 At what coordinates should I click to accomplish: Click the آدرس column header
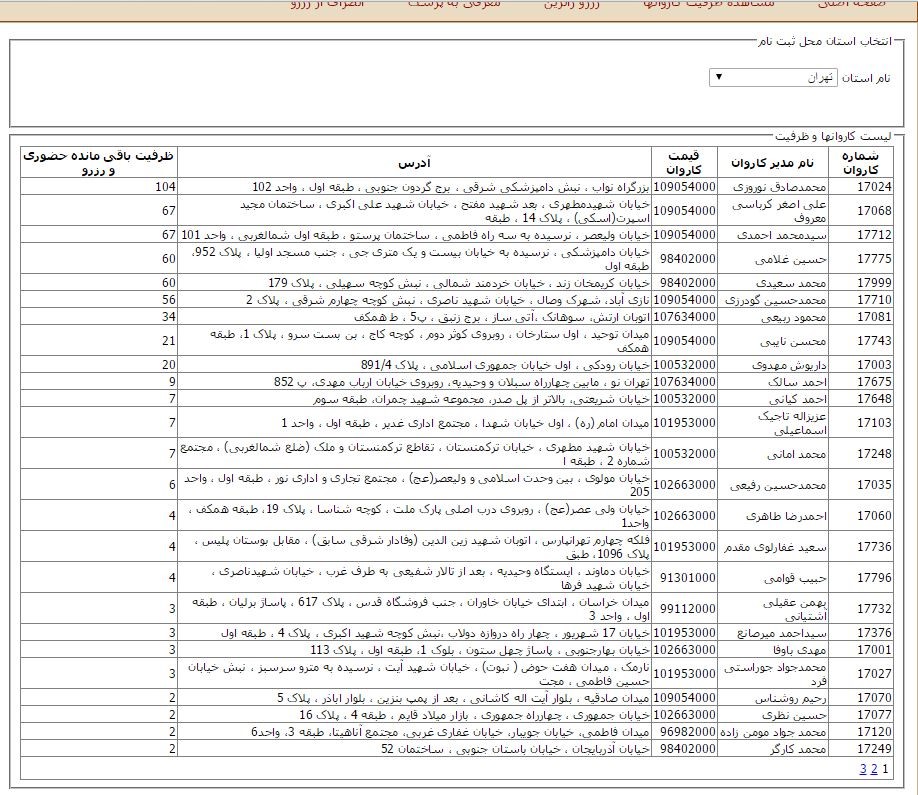(x=415, y=162)
